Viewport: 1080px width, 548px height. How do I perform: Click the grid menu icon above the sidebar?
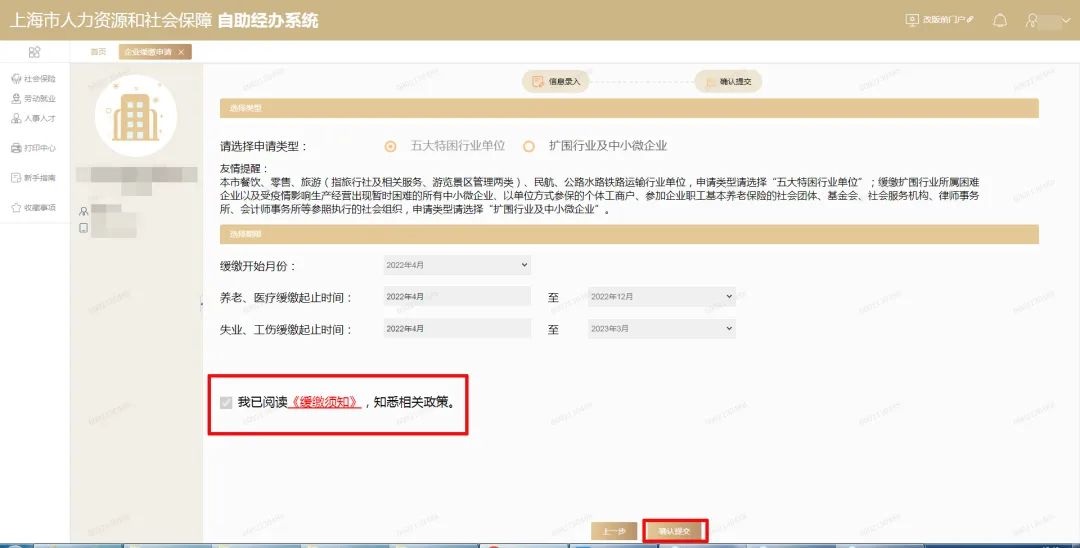click(34, 52)
